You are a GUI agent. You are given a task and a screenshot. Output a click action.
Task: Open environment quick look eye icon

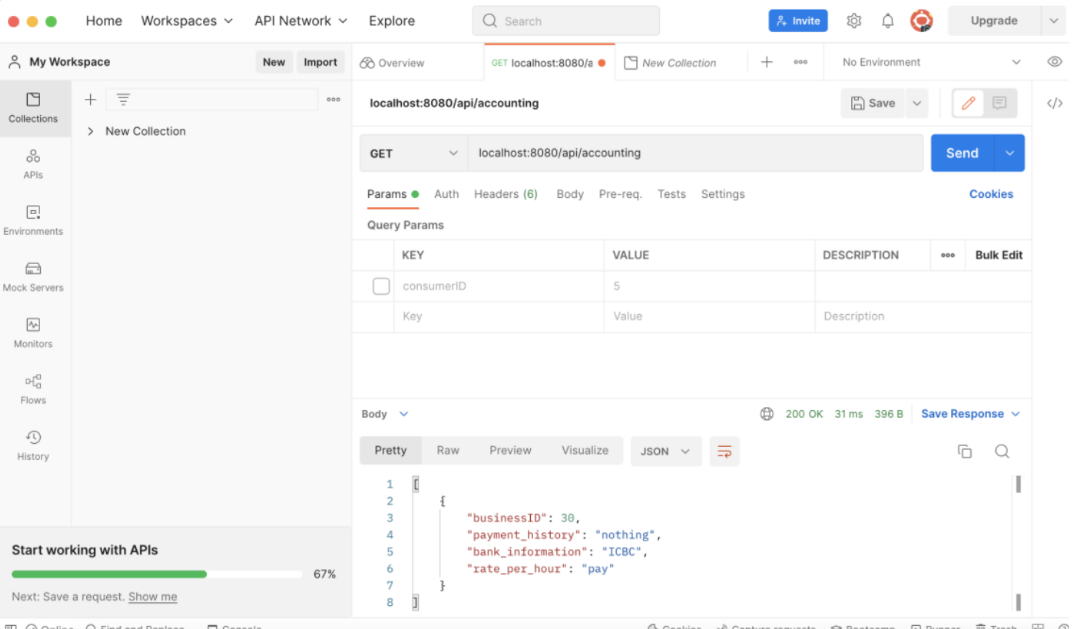[1055, 61]
